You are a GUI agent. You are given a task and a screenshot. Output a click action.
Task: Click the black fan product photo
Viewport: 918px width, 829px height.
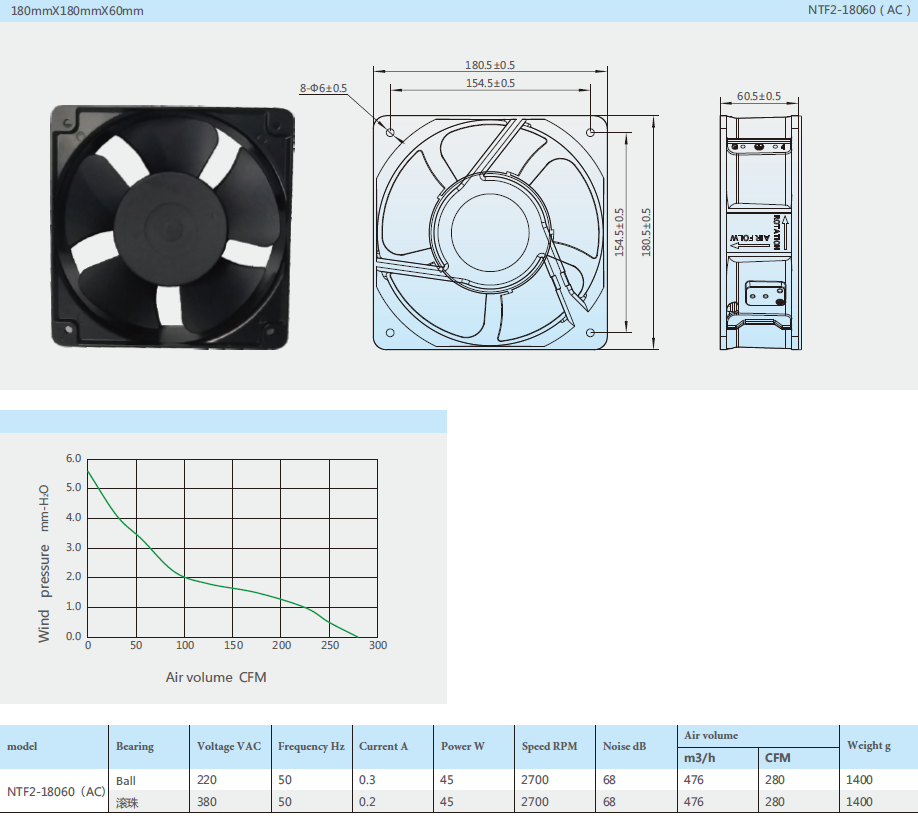[x=173, y=227]
